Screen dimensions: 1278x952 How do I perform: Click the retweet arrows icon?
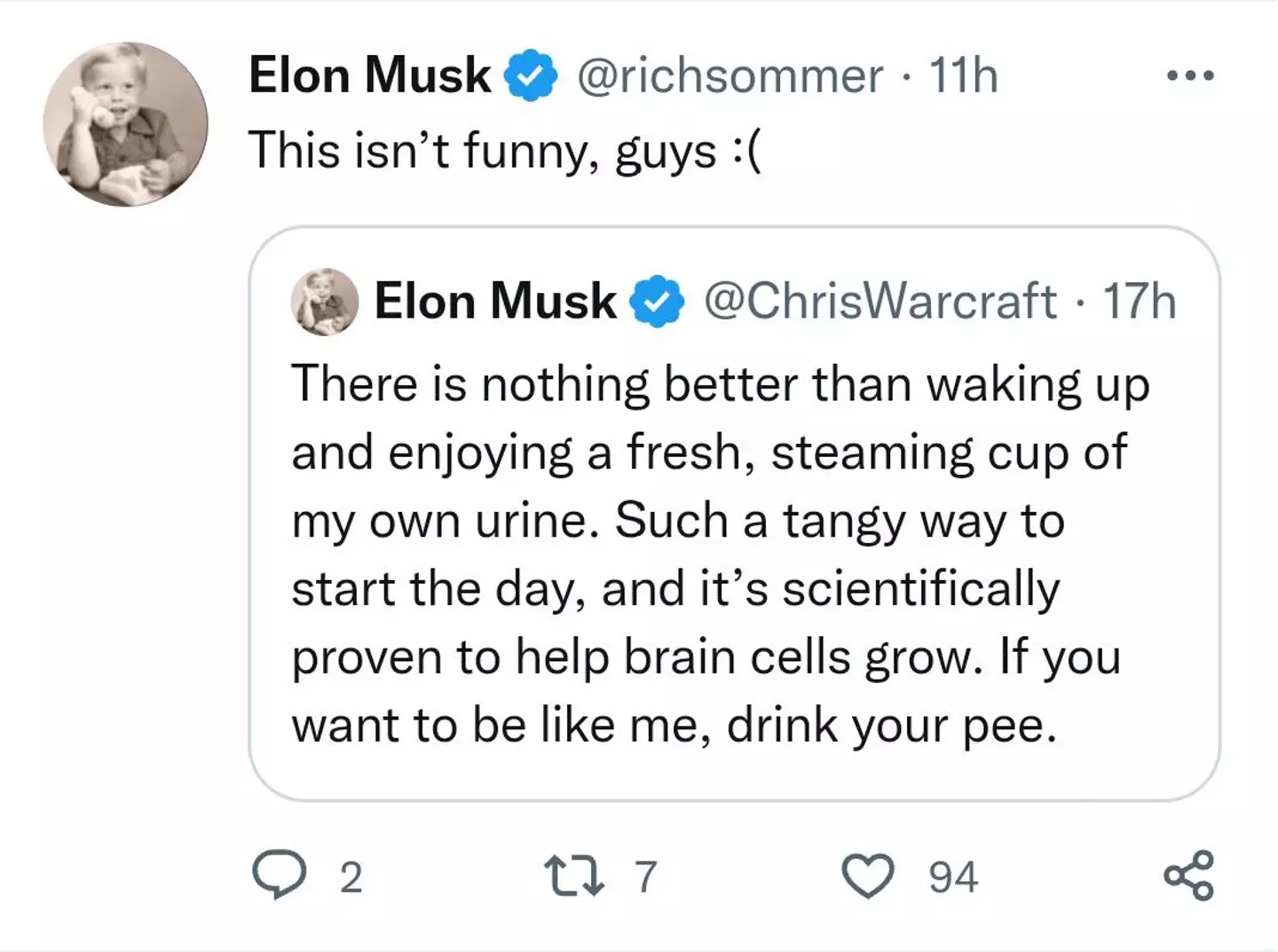574,876
